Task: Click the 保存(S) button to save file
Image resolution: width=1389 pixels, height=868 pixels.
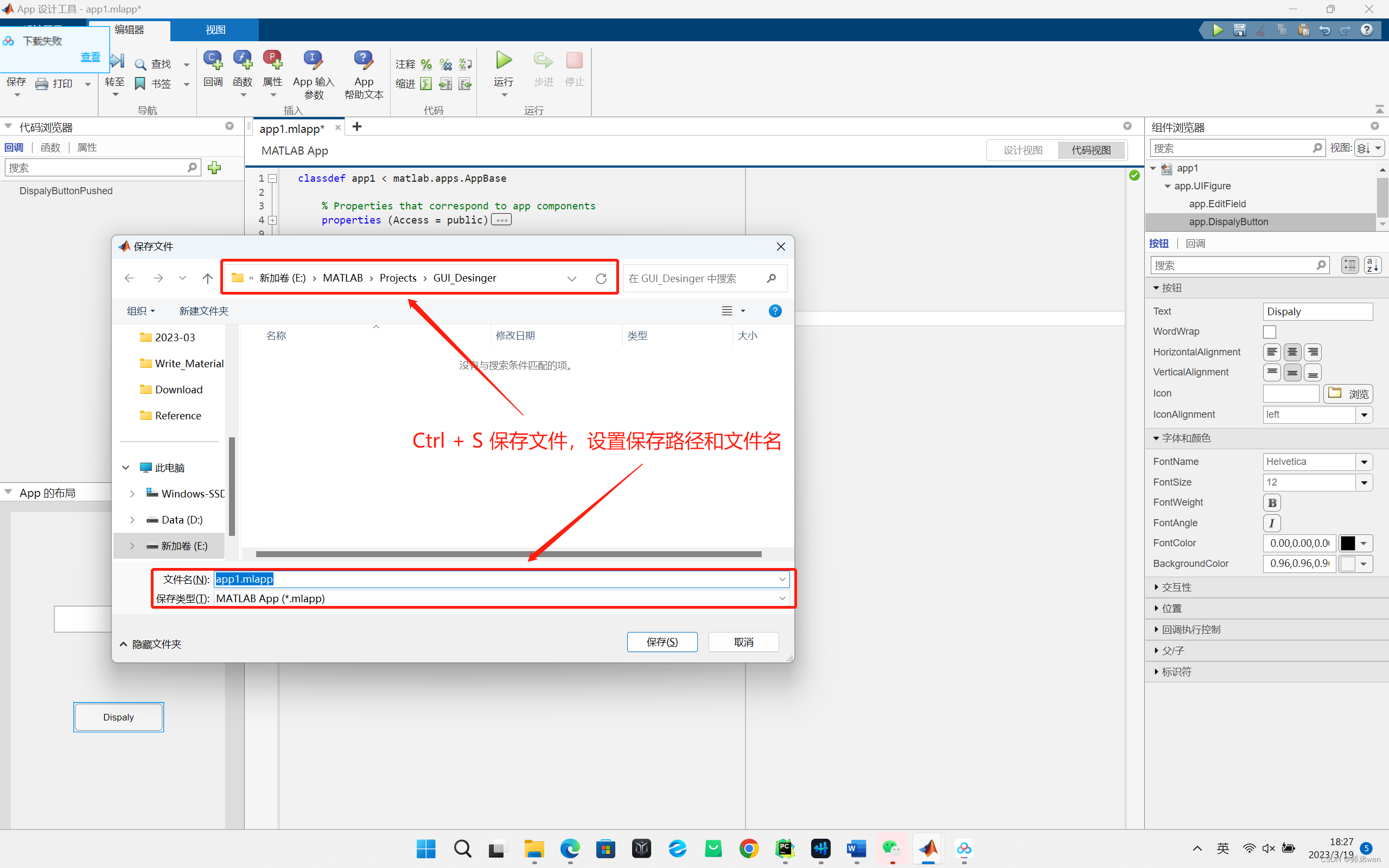Action: pyautogui.click(x=662, y=642)
